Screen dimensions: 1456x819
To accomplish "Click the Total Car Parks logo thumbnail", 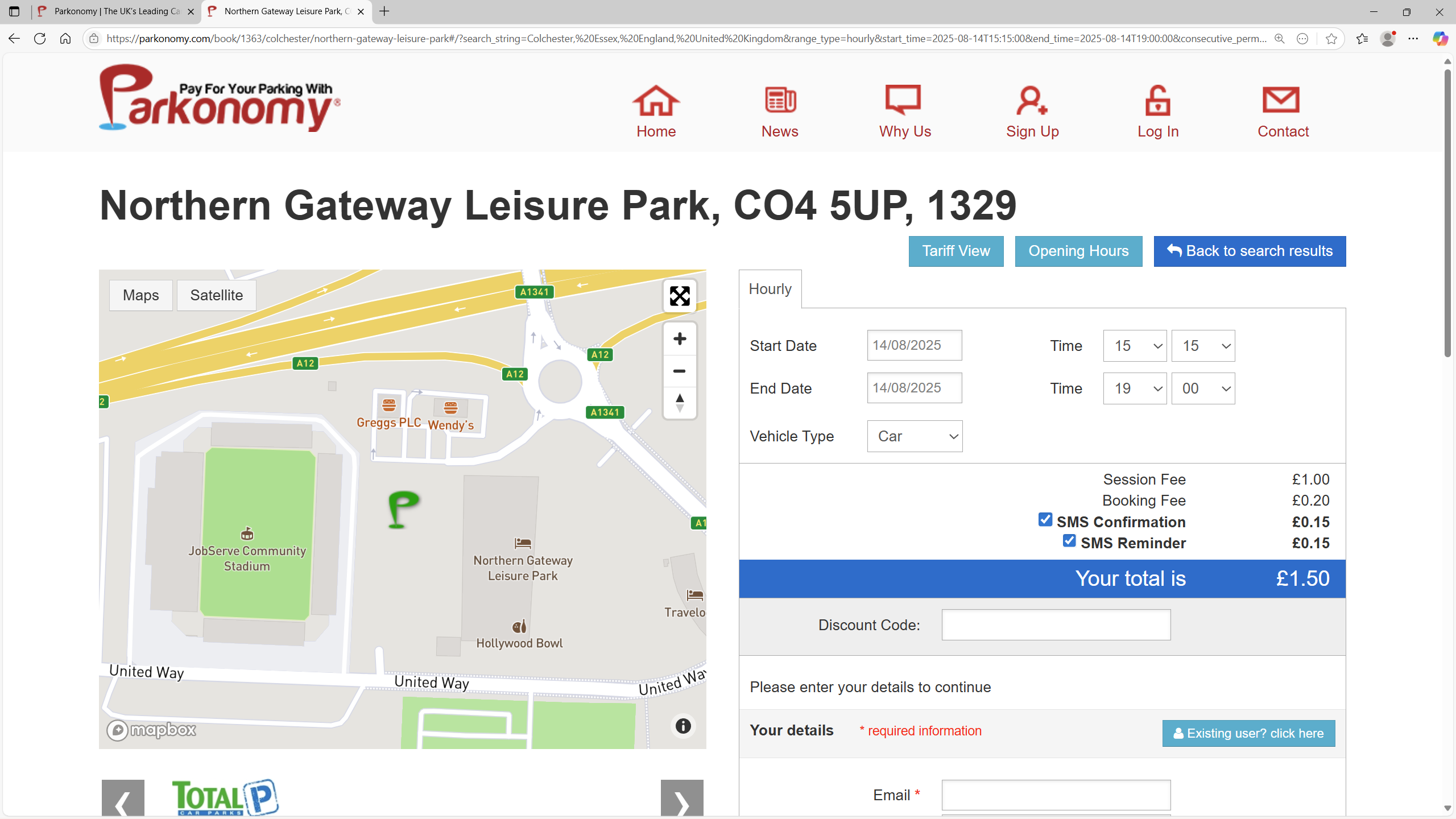I will 225,797.
